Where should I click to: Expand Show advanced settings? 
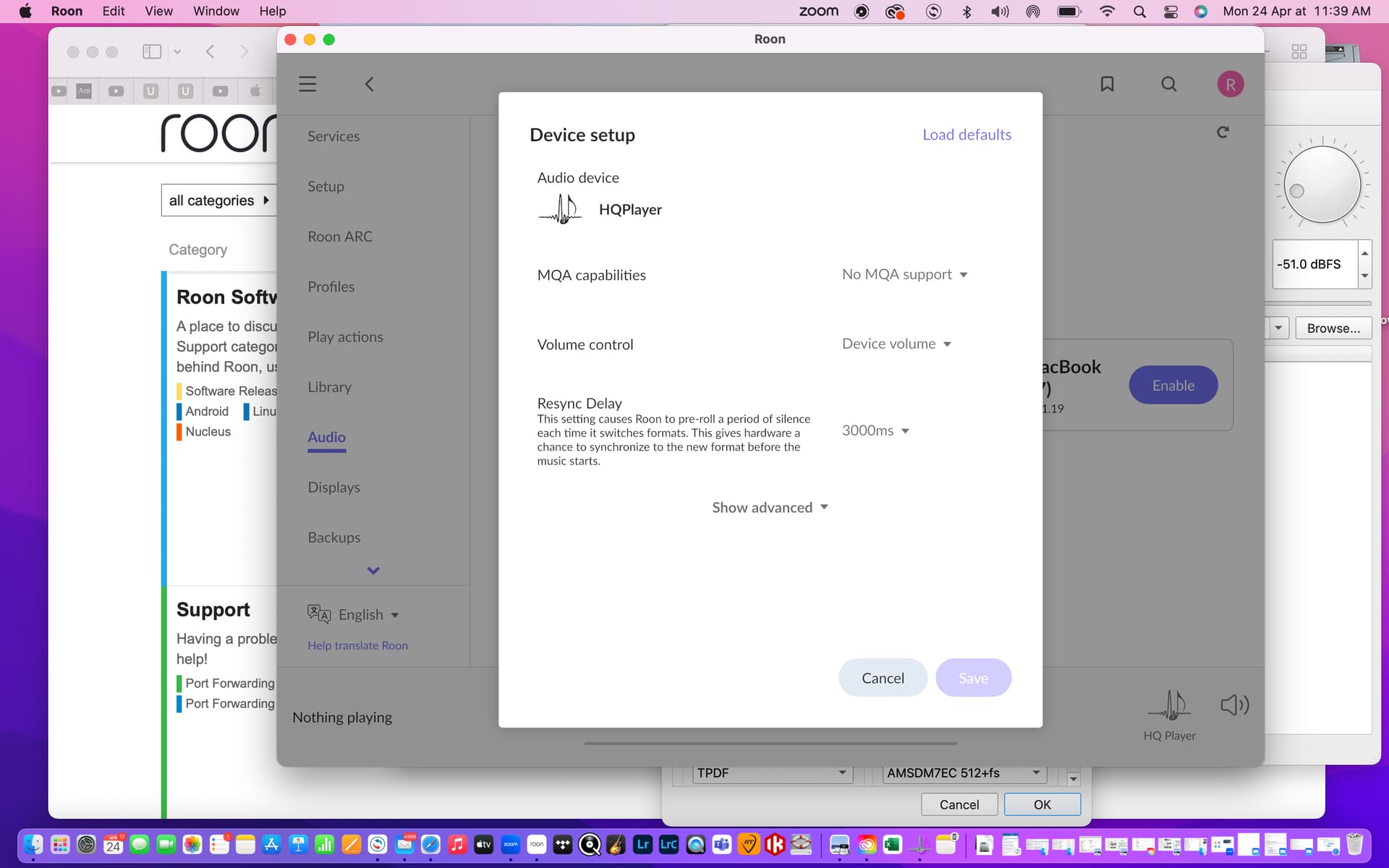point(769,508)
